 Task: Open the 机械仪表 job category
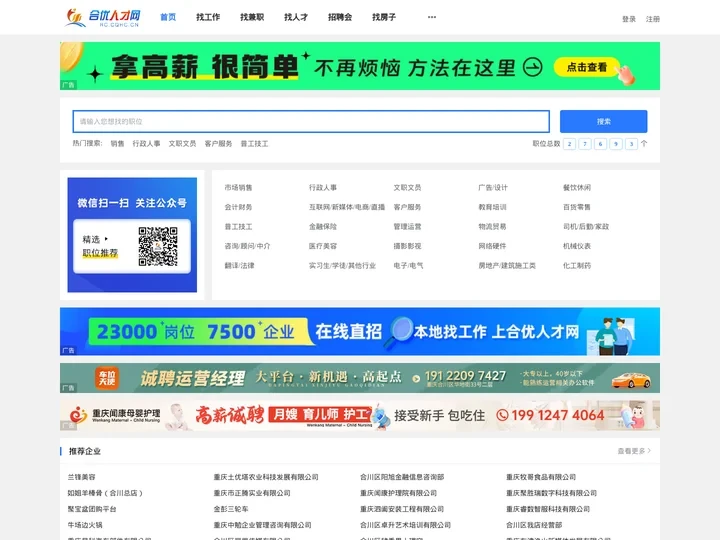click(x=577, y=246)
